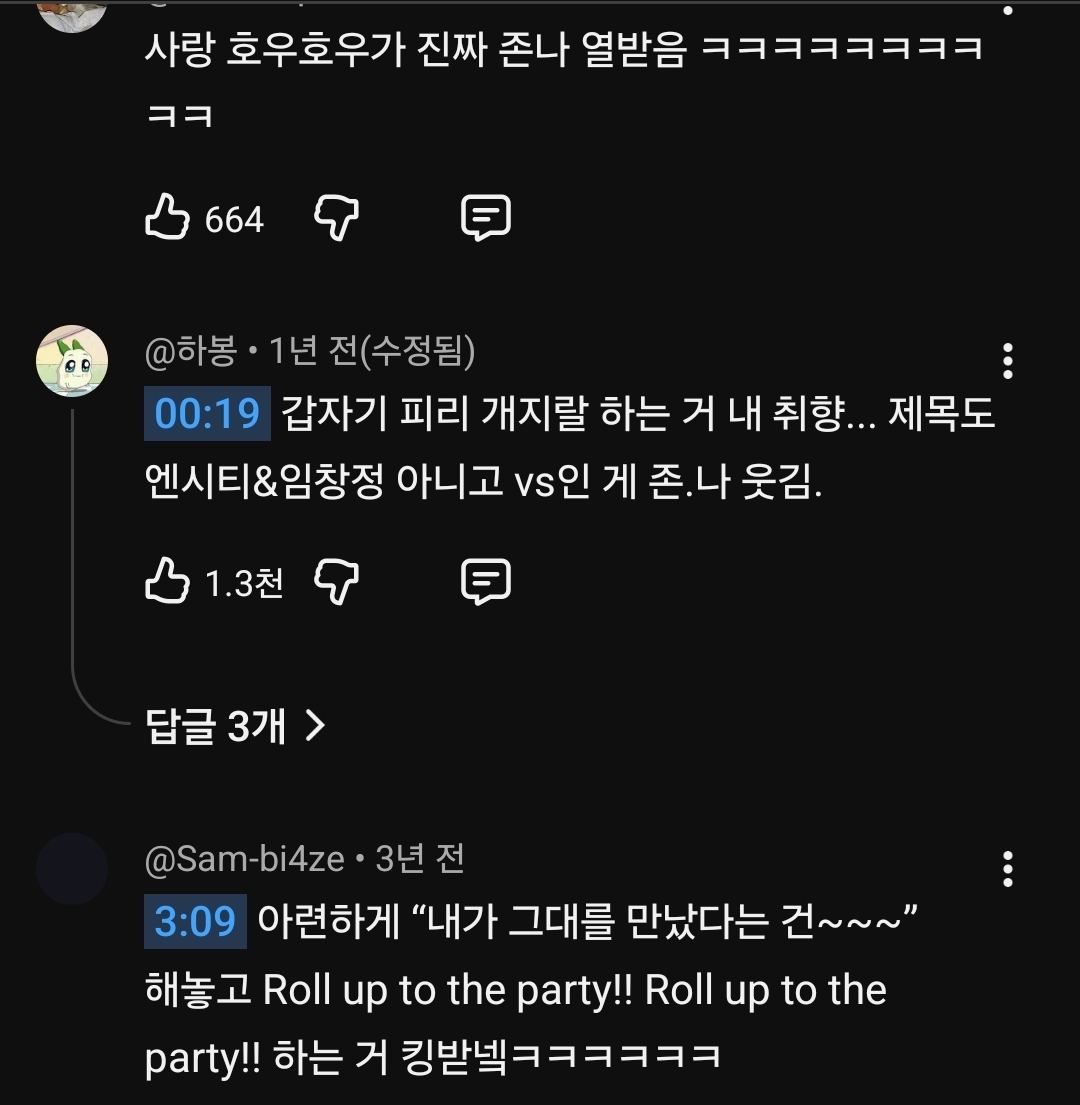Open more options for @Sam-bi4ze's comment
This screenshot has width=1080, height=1105.
click(1007, 869)
